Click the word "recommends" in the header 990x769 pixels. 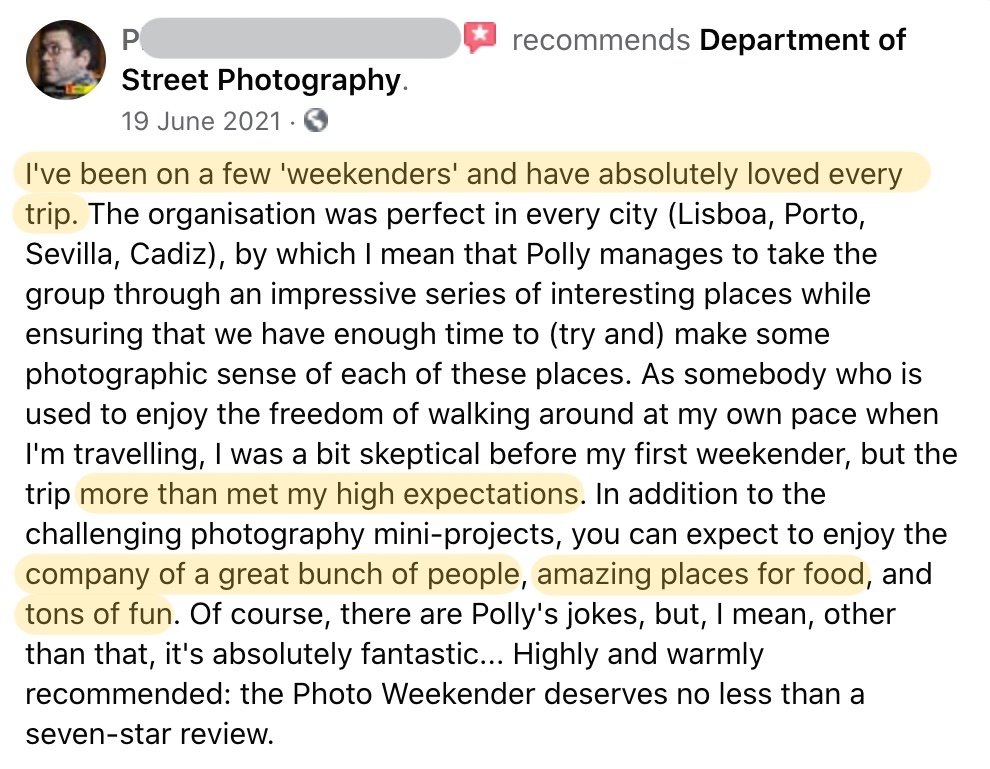(x=600, y=40)
